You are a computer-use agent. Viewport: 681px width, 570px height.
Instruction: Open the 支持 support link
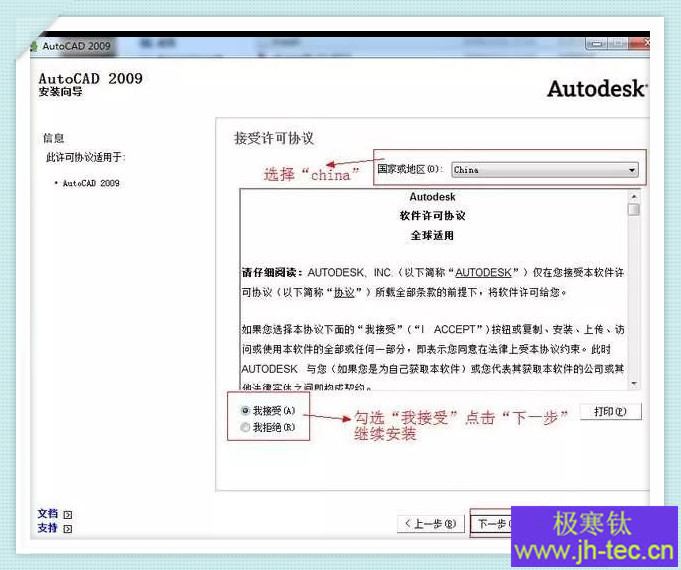coord(48,528)
